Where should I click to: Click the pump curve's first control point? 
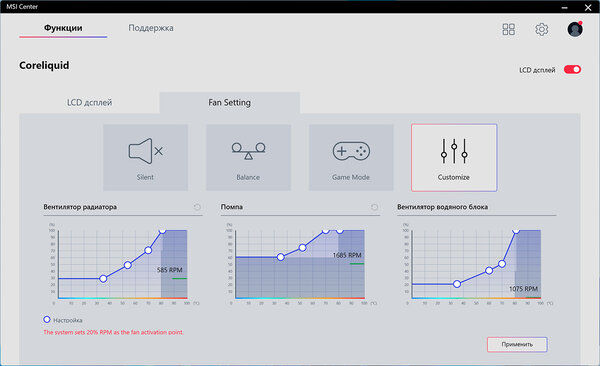[x=280, y=257]
